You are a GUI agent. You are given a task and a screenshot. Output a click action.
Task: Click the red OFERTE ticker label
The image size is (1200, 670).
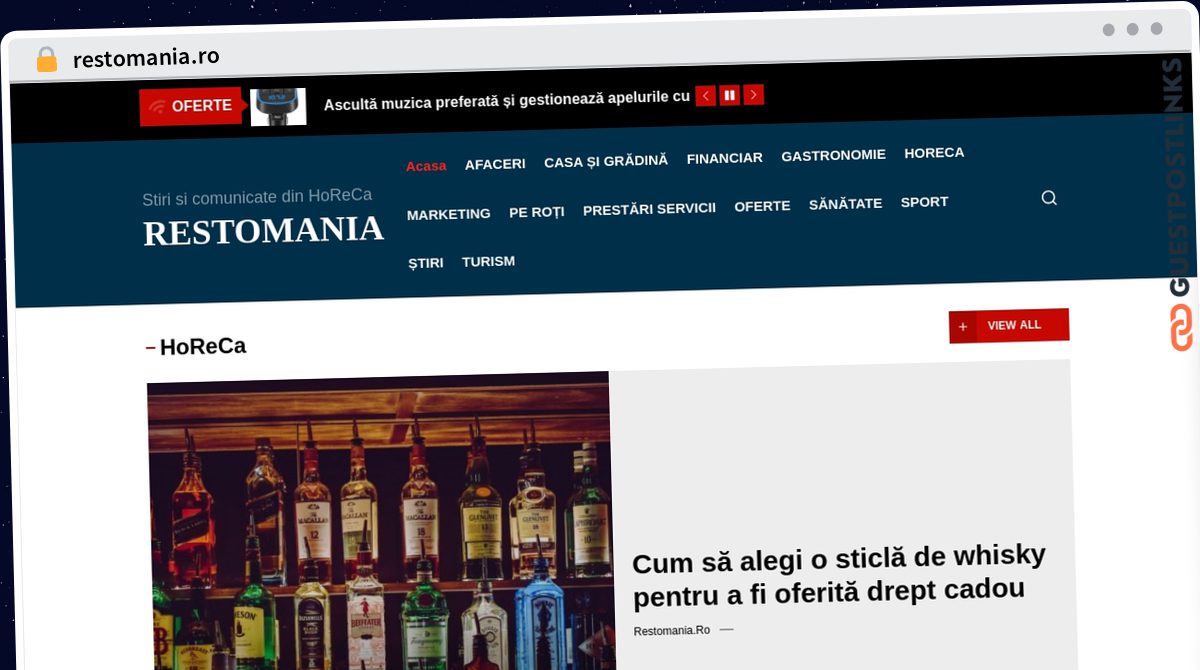pyautogui.click(x=191, y=106)
